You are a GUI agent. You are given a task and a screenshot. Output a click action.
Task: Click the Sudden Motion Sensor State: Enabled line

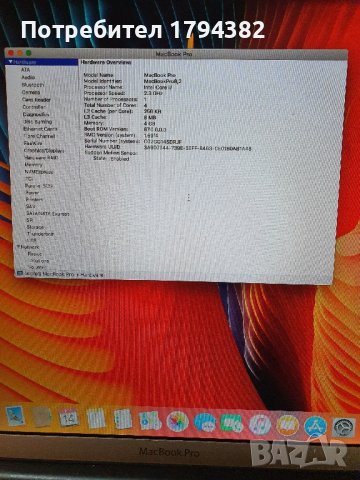point(111,159)
